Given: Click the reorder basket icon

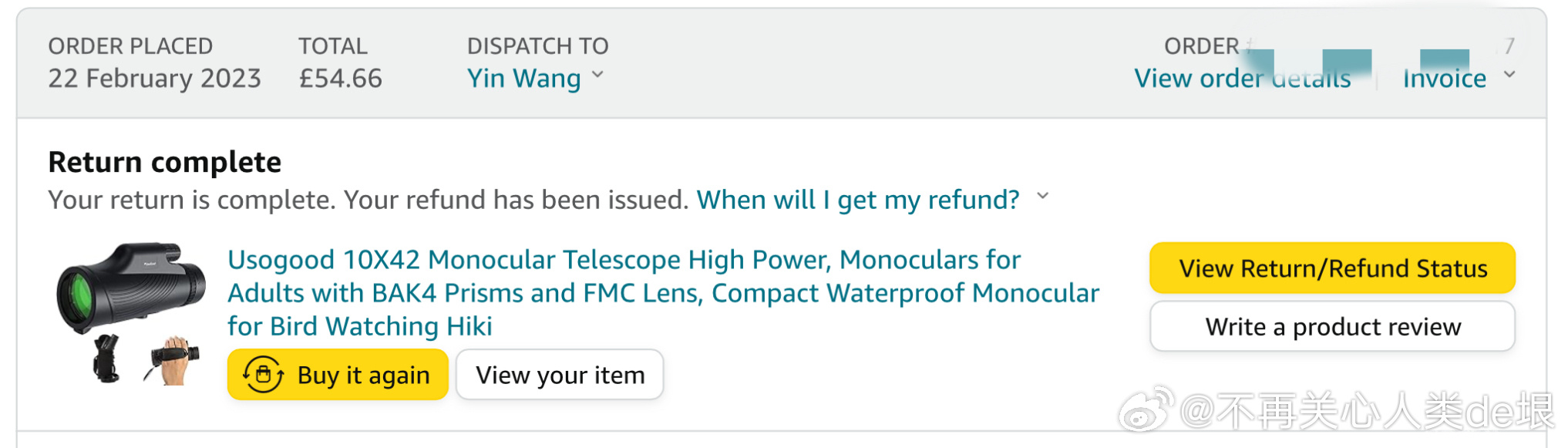Looking at the screenshot, I should coord(263,375).
